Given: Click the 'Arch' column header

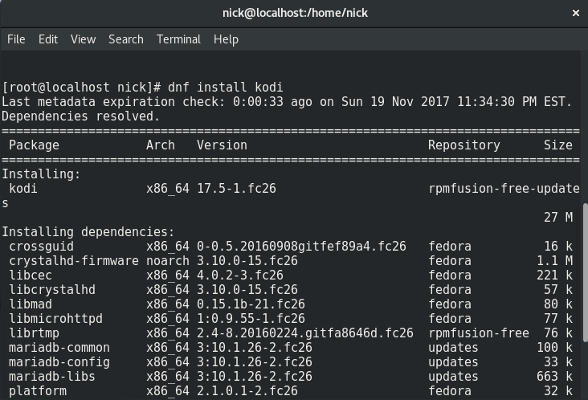Looking at the screenshot, I should tap(160, 145).
